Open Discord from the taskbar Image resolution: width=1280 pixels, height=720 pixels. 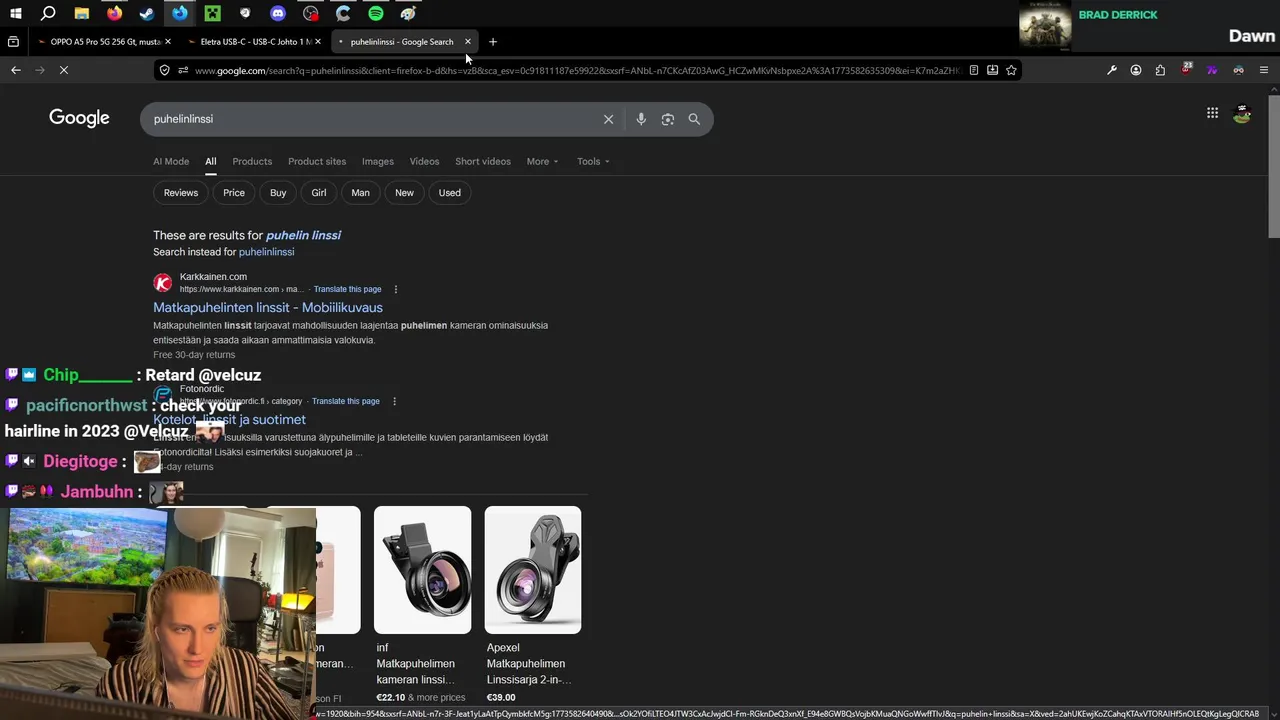[x=278, y=13]
